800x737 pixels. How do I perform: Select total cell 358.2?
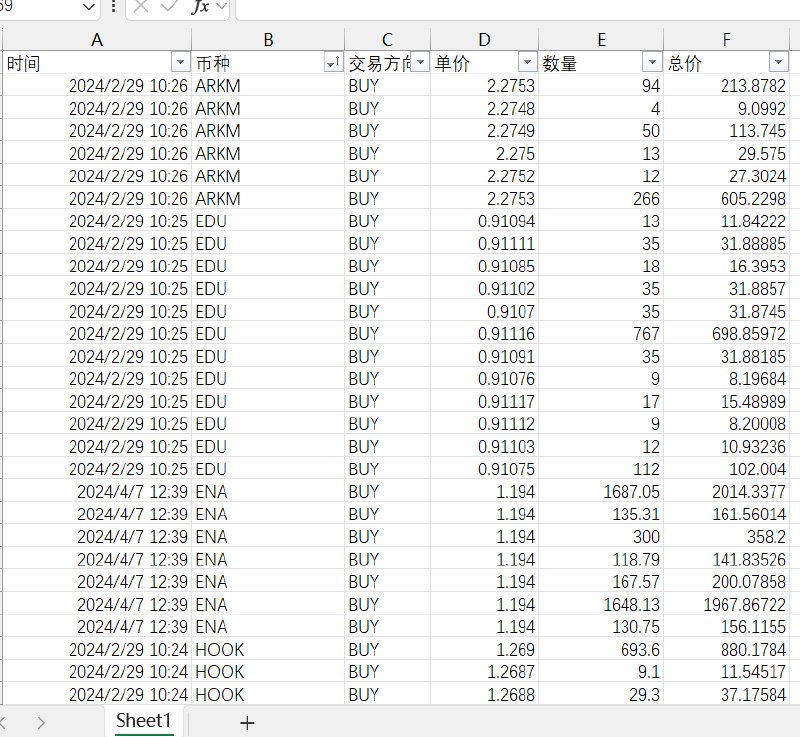click(x=727, y=536)
